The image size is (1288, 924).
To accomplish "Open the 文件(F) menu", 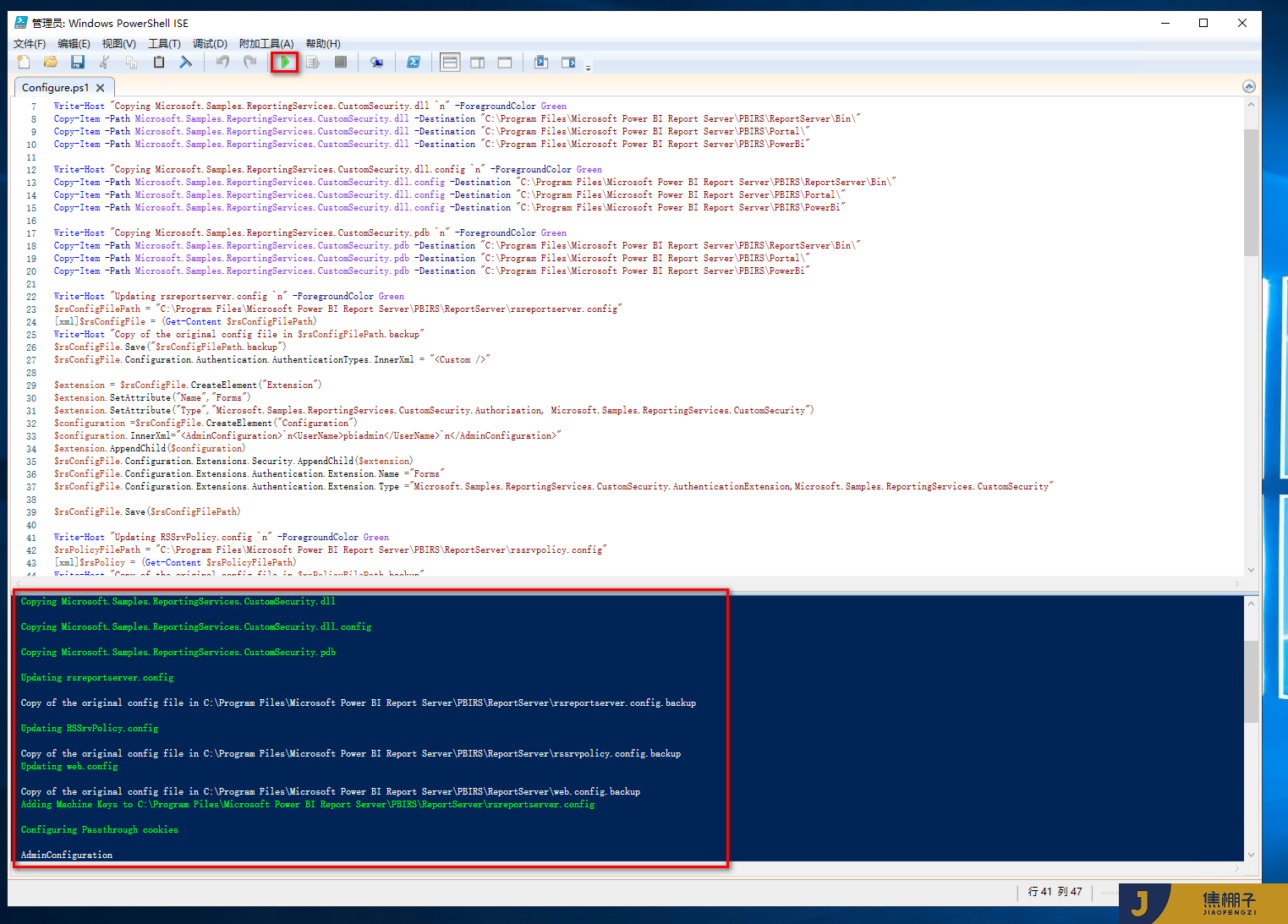I will [x=30, y=44].
